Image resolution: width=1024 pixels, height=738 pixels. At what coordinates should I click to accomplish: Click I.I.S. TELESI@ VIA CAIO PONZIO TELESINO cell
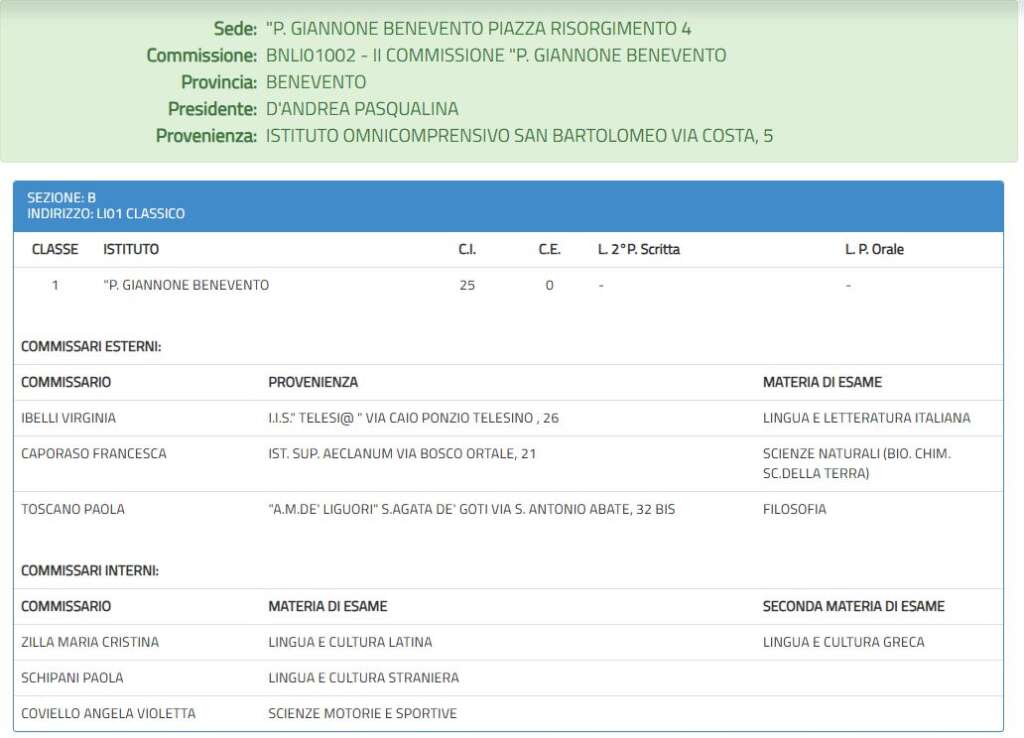(x=413, y=418)
